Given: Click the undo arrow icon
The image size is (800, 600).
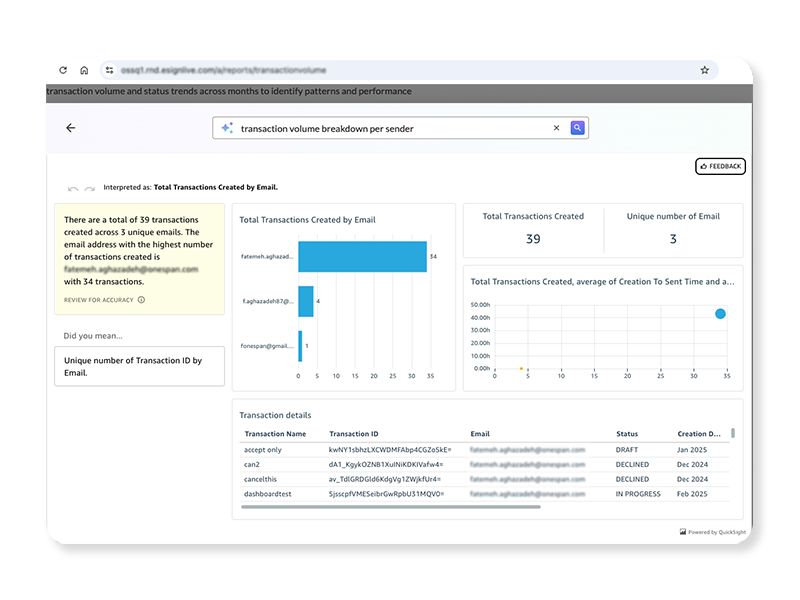Looking at the screenshot, I should [x=73, y=188].
